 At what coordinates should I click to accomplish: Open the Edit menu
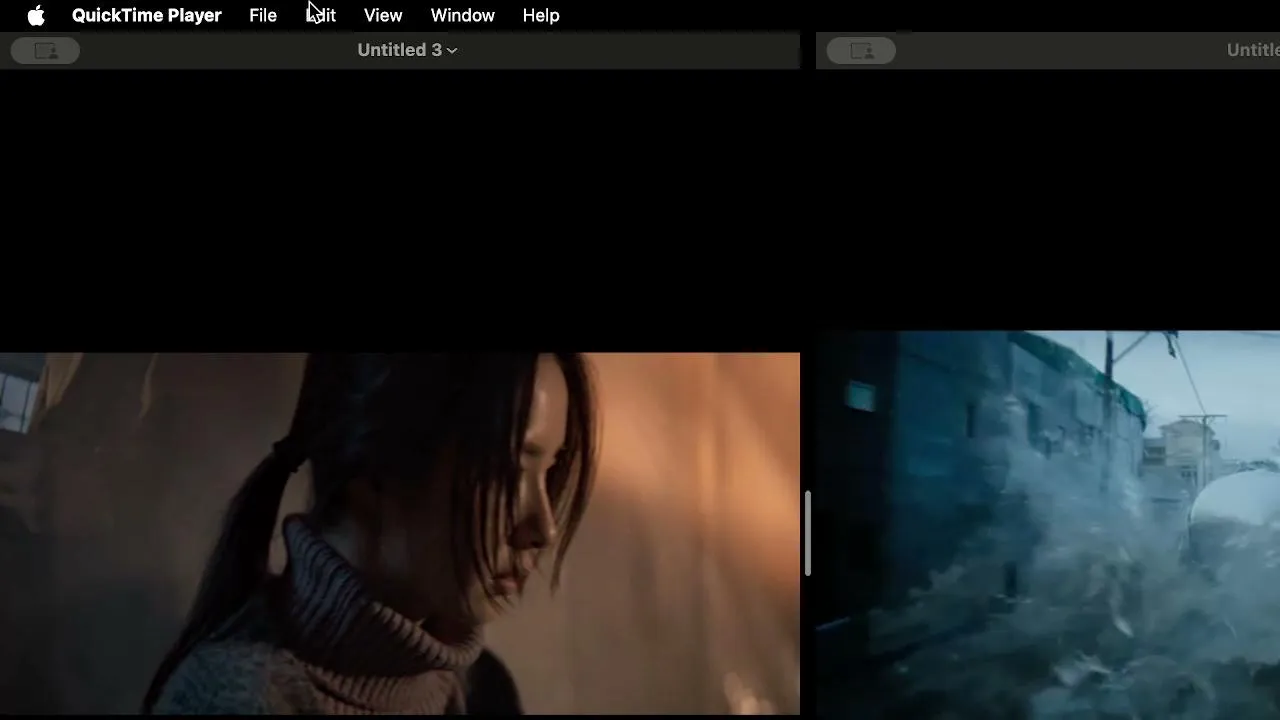321,16
